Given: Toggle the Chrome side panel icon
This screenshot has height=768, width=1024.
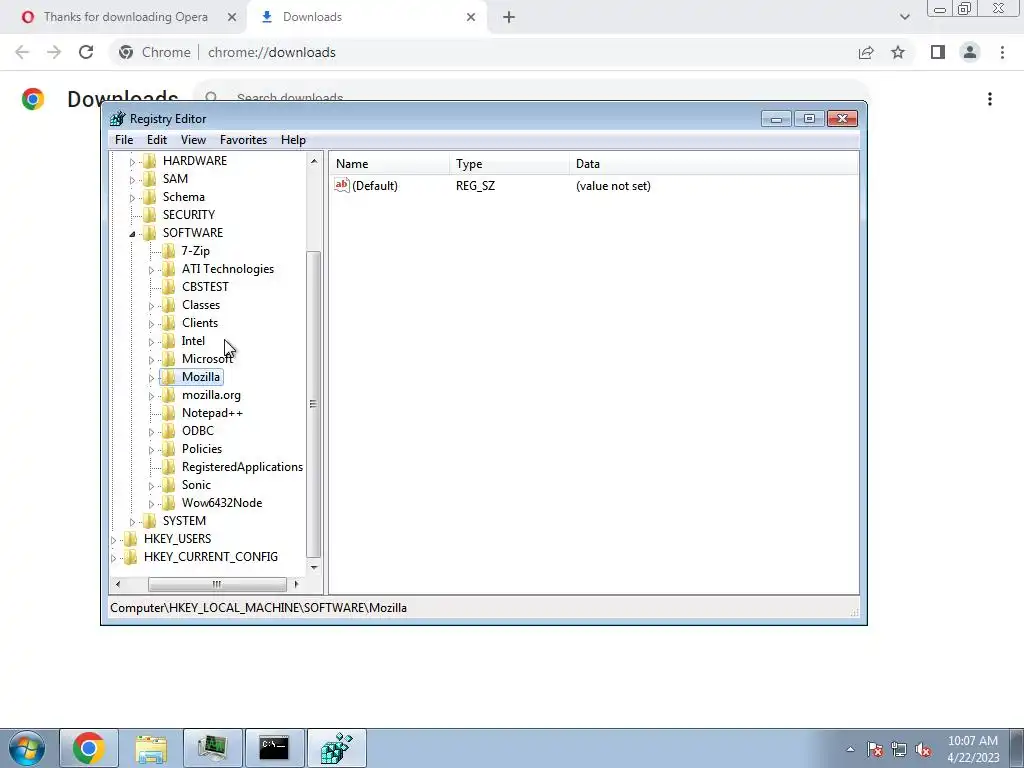Looking at the screenshot, I should tap(938, 52).
